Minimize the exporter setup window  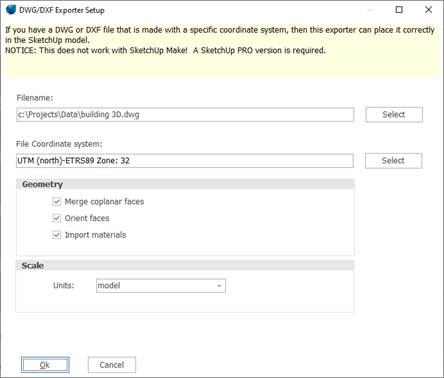tap(370, 10)
